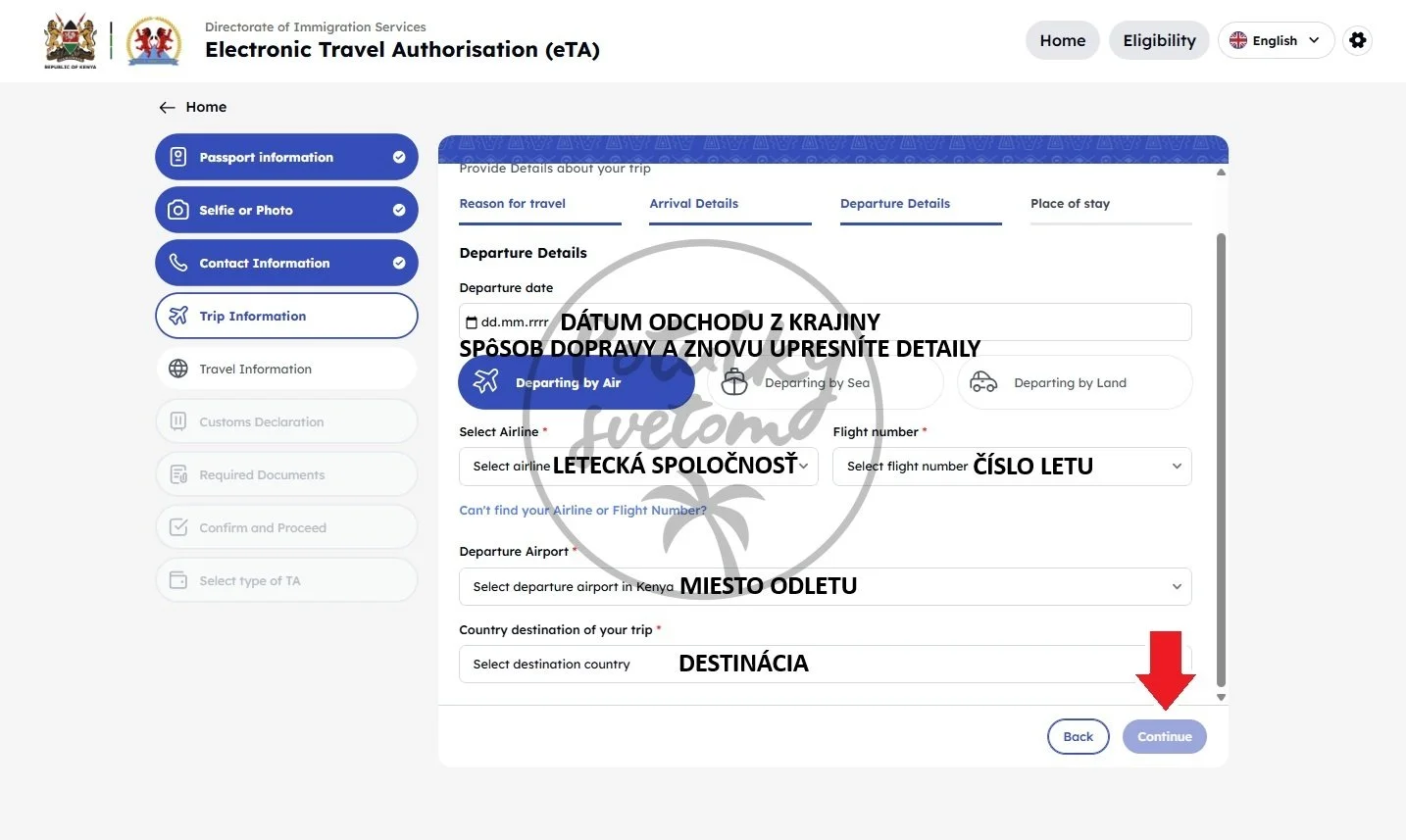Click the car icon on Departing by Land

[983, 382]
